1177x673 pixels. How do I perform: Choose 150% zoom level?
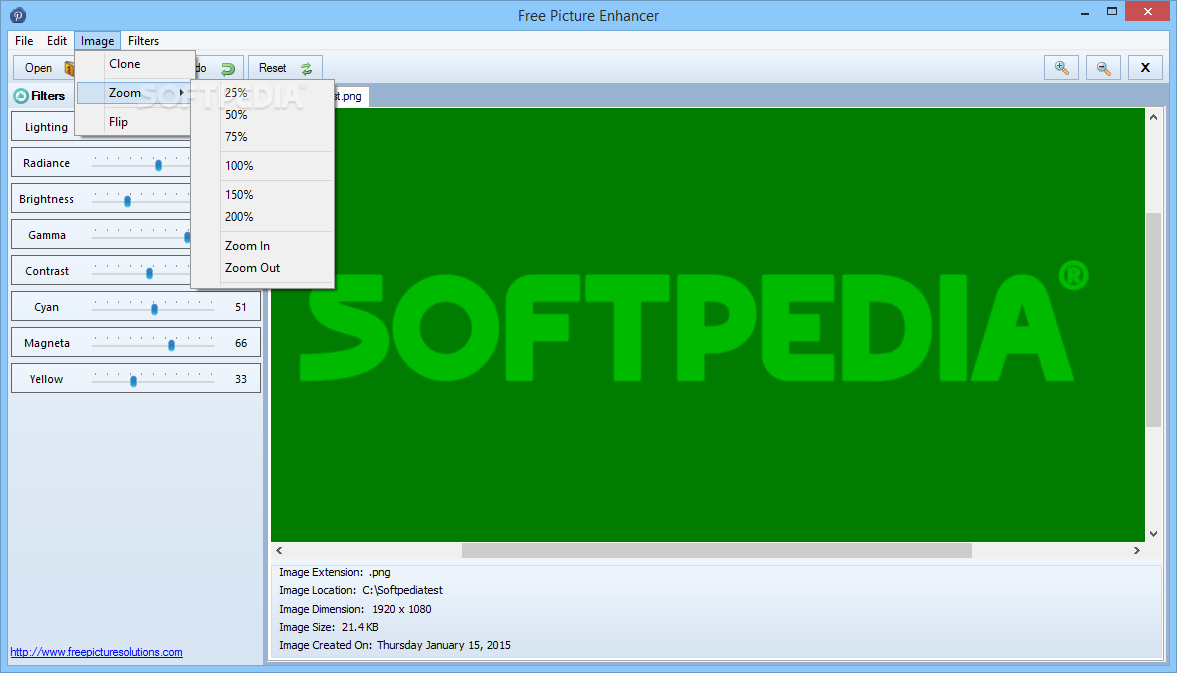point(262,194)
